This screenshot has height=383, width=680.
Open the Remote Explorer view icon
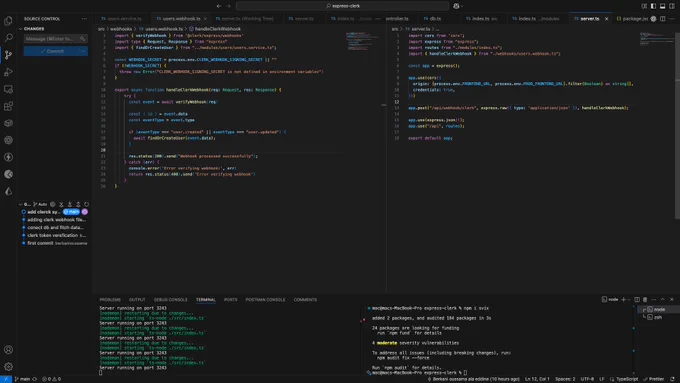(x=8, y=89)
